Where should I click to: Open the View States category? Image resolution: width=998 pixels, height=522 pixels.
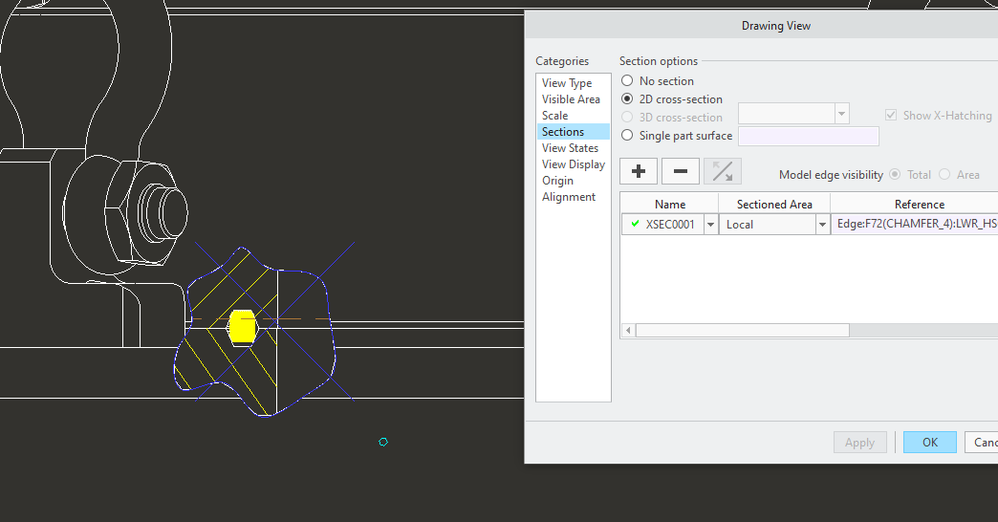[x=570, y=148]
